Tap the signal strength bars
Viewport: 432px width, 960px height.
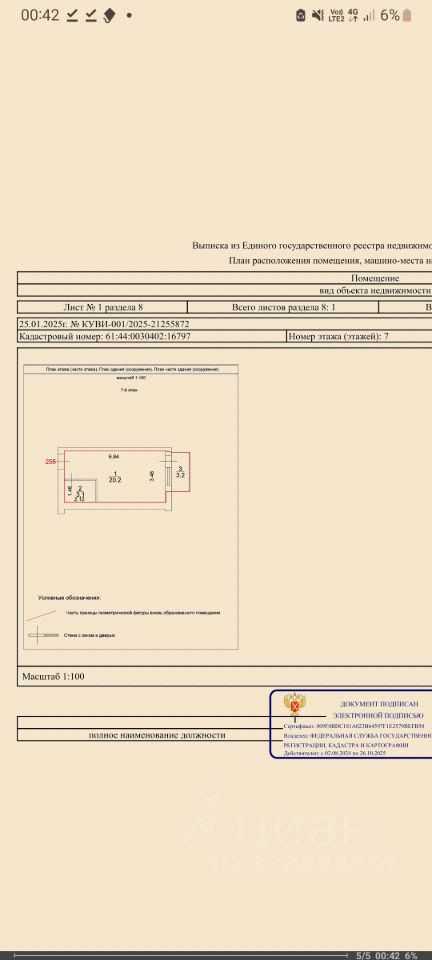click(x=369, y=15)
